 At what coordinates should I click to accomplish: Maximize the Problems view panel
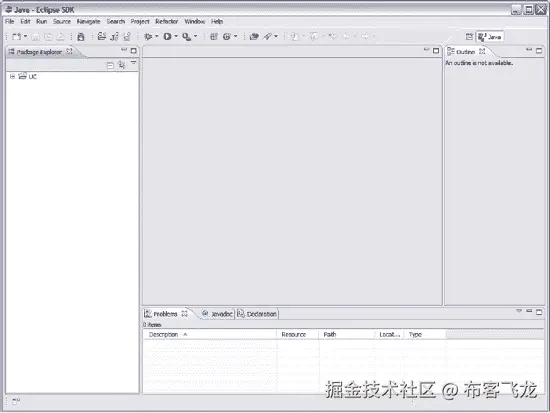tap(539, 312)
